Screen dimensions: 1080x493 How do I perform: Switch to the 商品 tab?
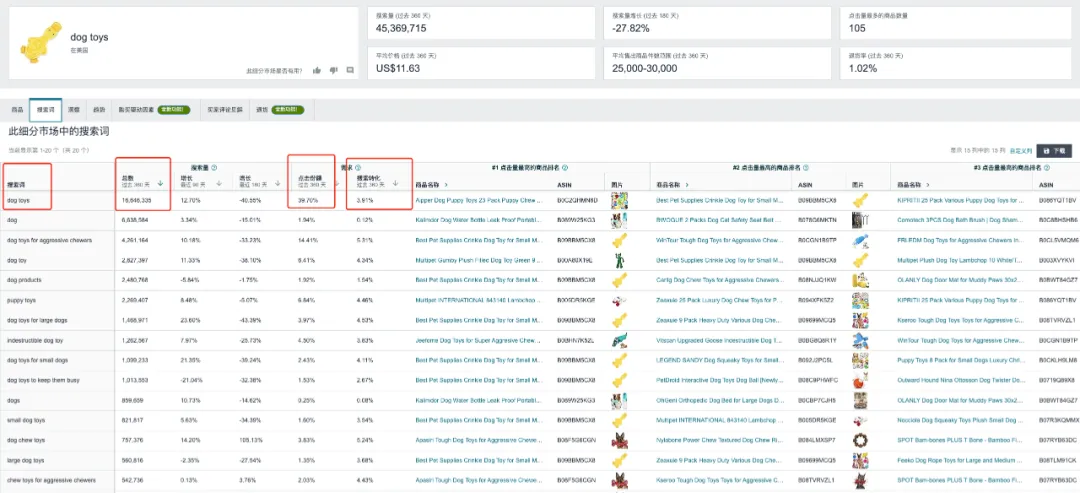17,109
